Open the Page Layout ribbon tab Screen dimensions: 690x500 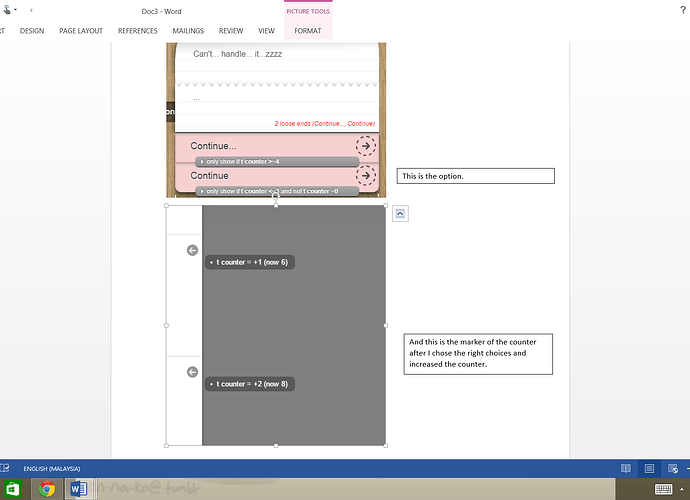coord(81,31)
